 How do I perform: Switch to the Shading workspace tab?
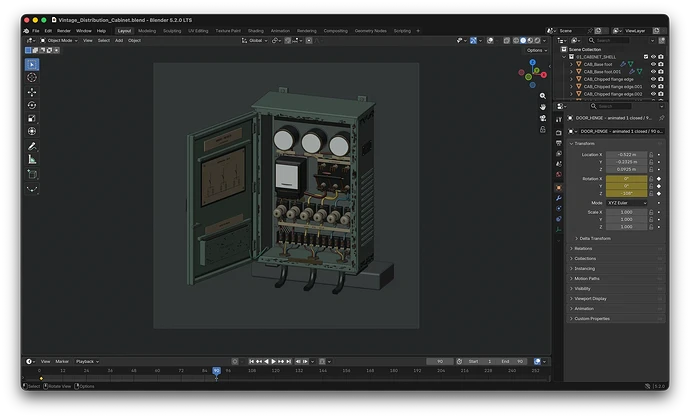pyautogui.click(x=256, y=31)
